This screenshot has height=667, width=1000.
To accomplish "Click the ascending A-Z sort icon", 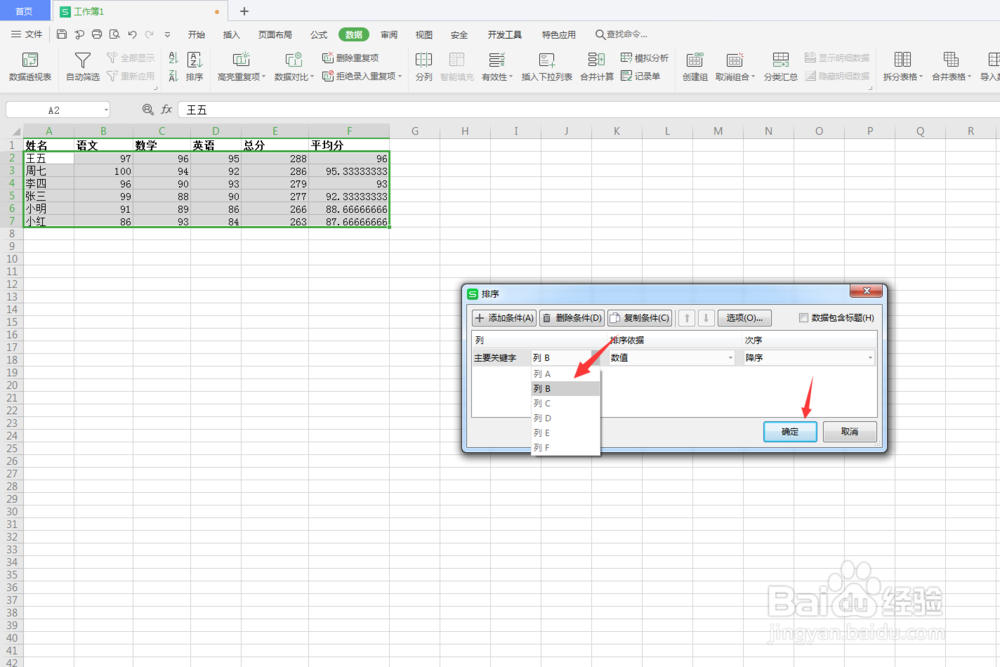I will tap(173, 58).
